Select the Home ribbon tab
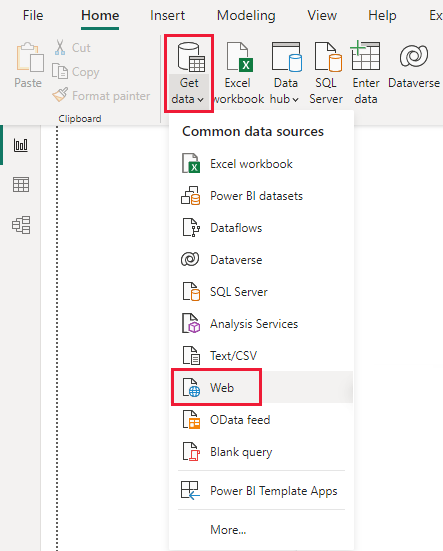 point(100,15)
